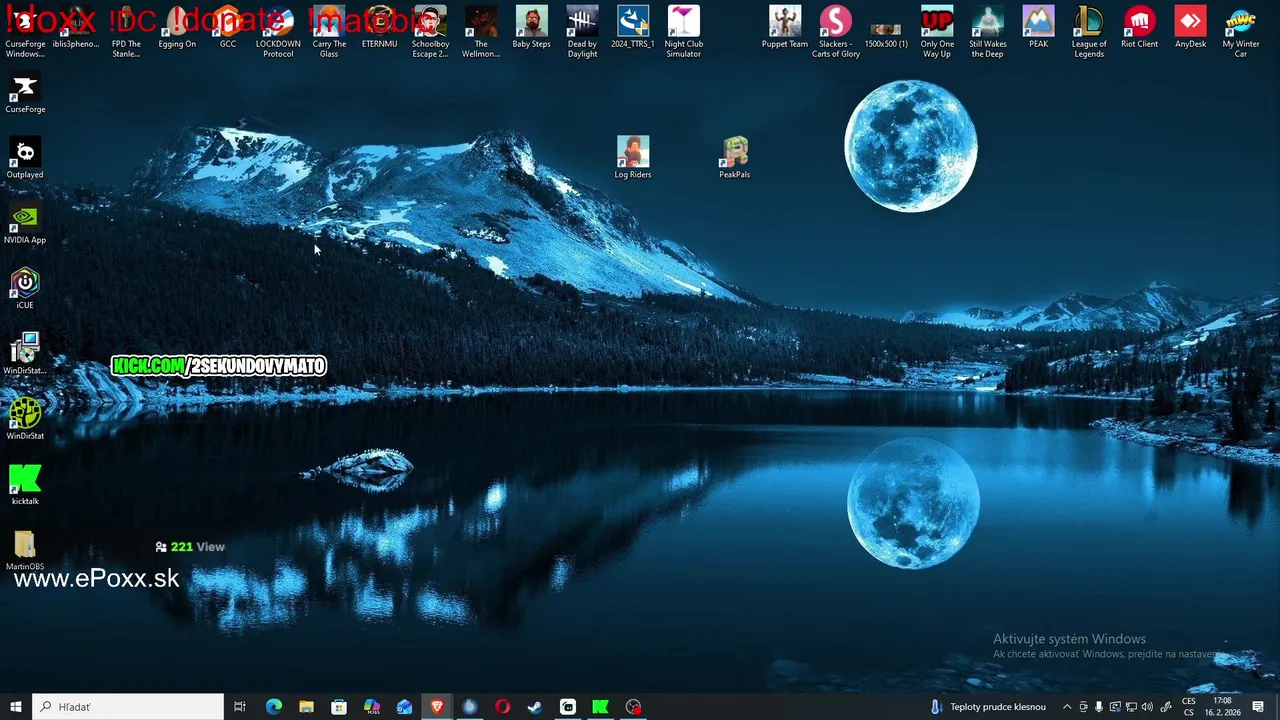
Task: Open the Opera browser taskbar icon
Action: pos(502,707)
